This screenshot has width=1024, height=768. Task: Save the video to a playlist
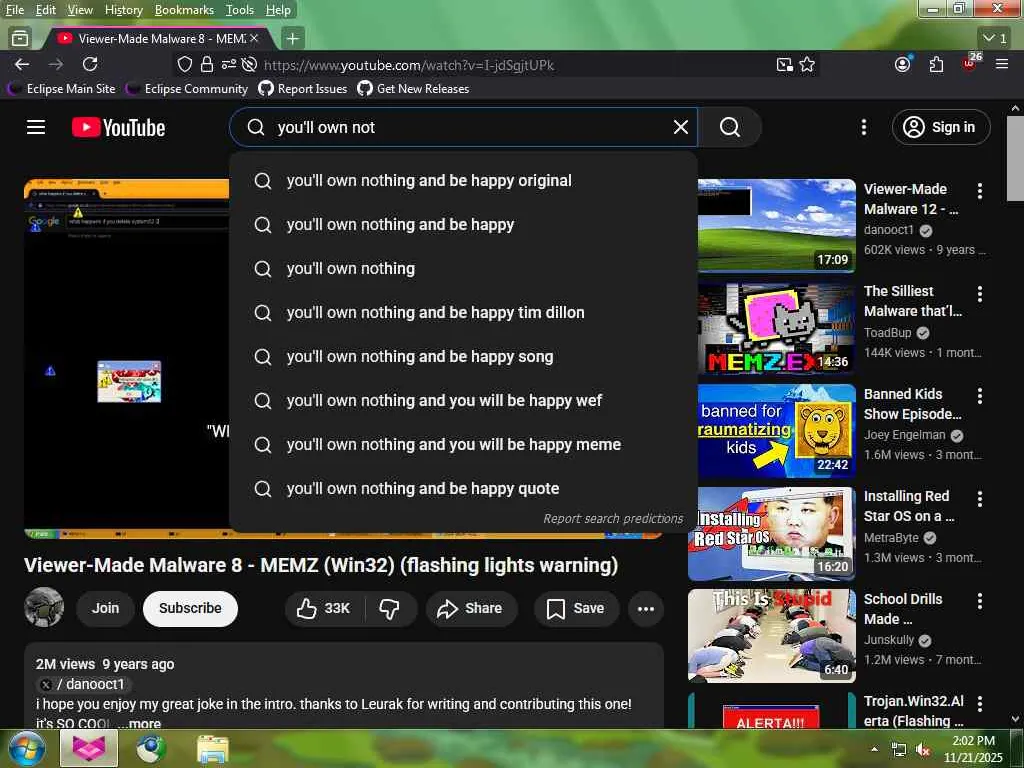(576, 609)
